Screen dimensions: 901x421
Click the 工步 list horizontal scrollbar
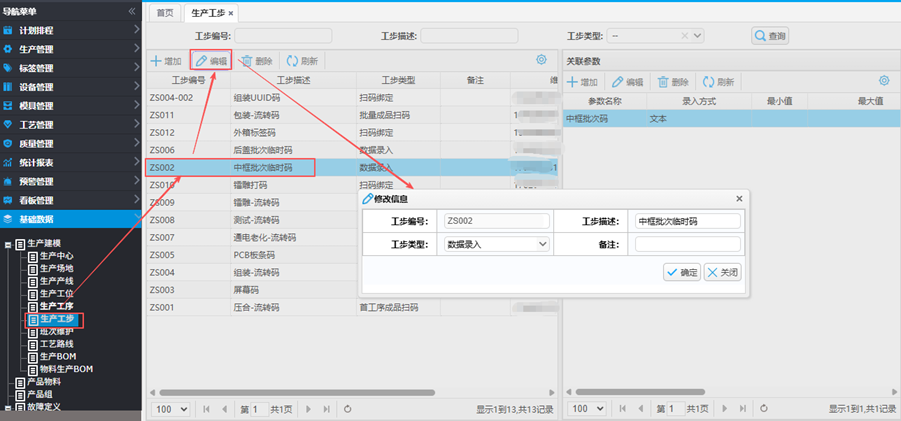(297, 392)
